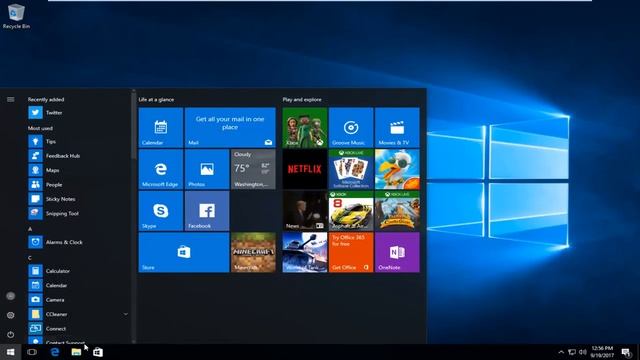Open the CCleaner folder entry
Image resolution: width=640 pixels, height=360 pixels.
pos(78,314)
